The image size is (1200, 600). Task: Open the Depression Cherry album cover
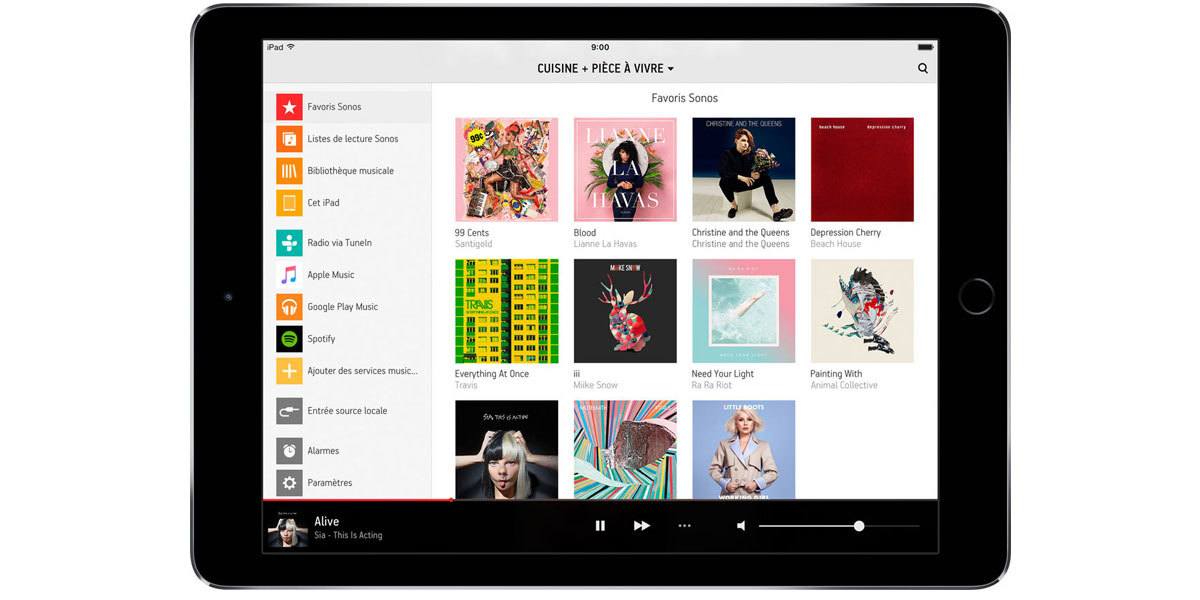[862, 170]
